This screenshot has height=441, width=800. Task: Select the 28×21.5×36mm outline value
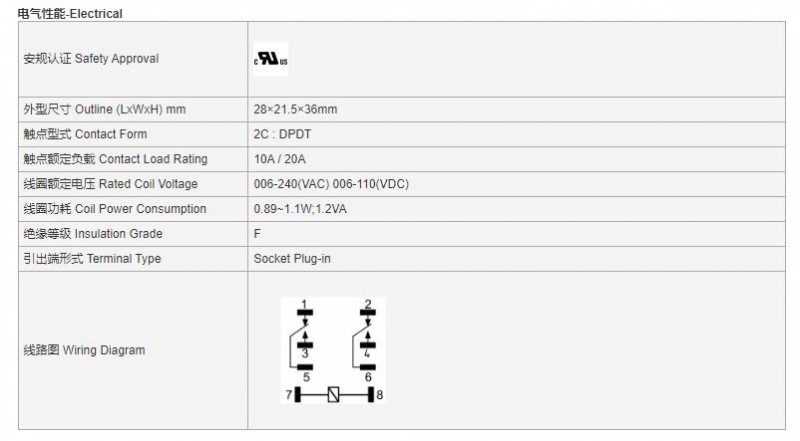[295, 109]
